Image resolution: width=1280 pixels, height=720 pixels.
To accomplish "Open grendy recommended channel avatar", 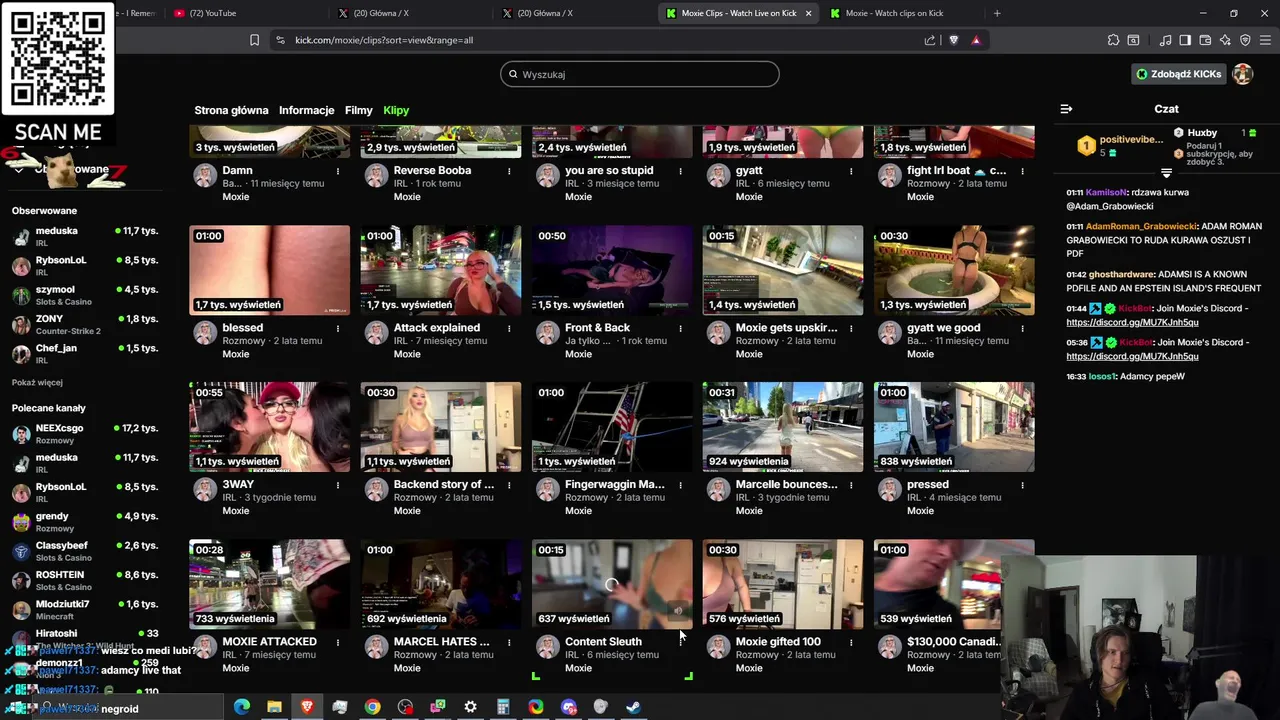I will coord(21,522).
